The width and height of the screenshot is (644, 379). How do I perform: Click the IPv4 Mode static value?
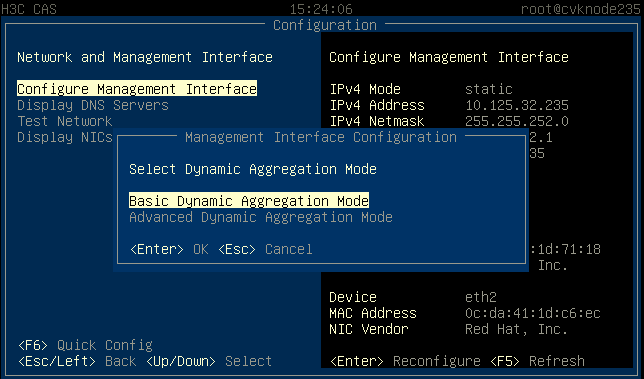point(489,89)
